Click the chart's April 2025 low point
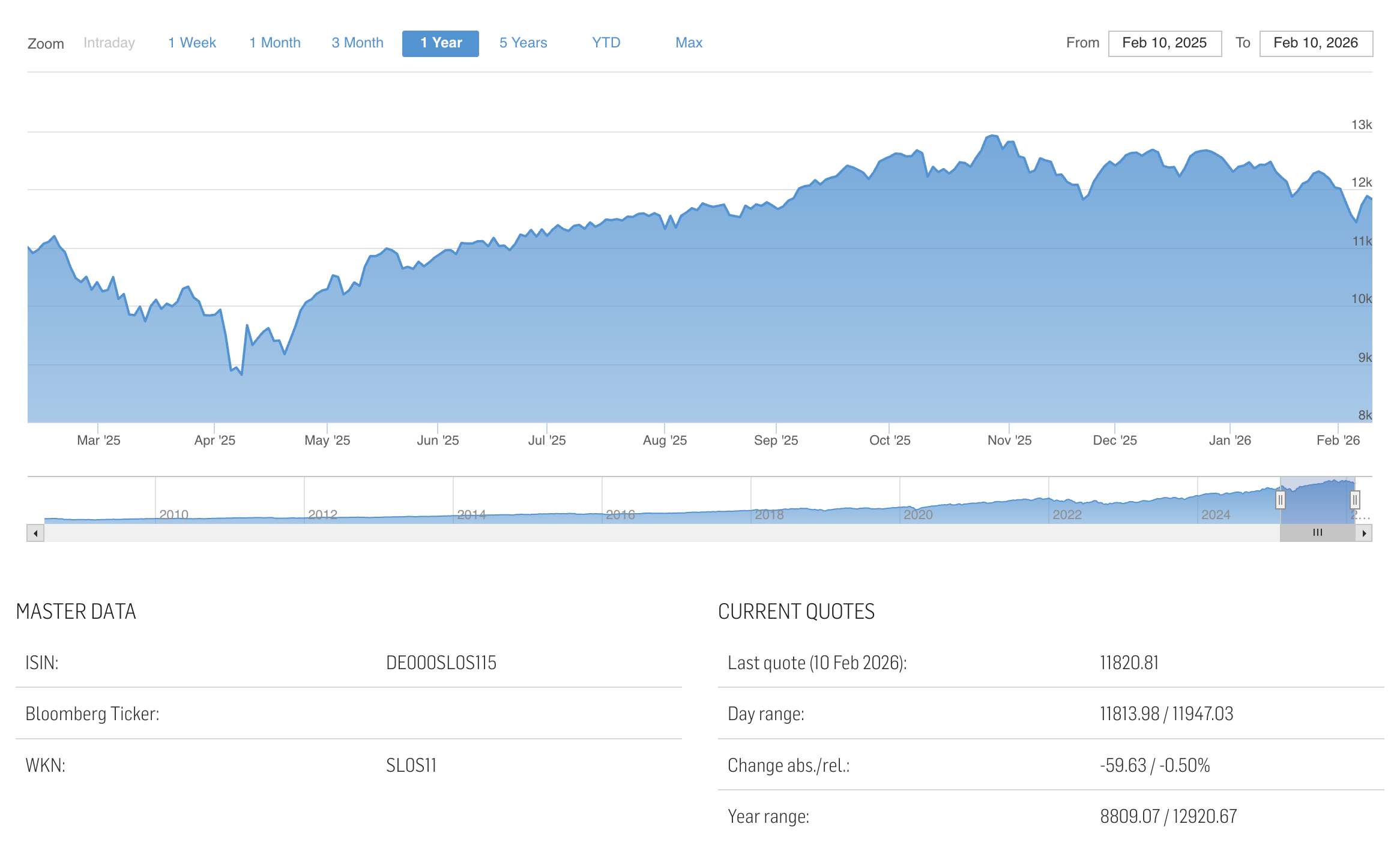1400x851 pixels. (241, 374)
